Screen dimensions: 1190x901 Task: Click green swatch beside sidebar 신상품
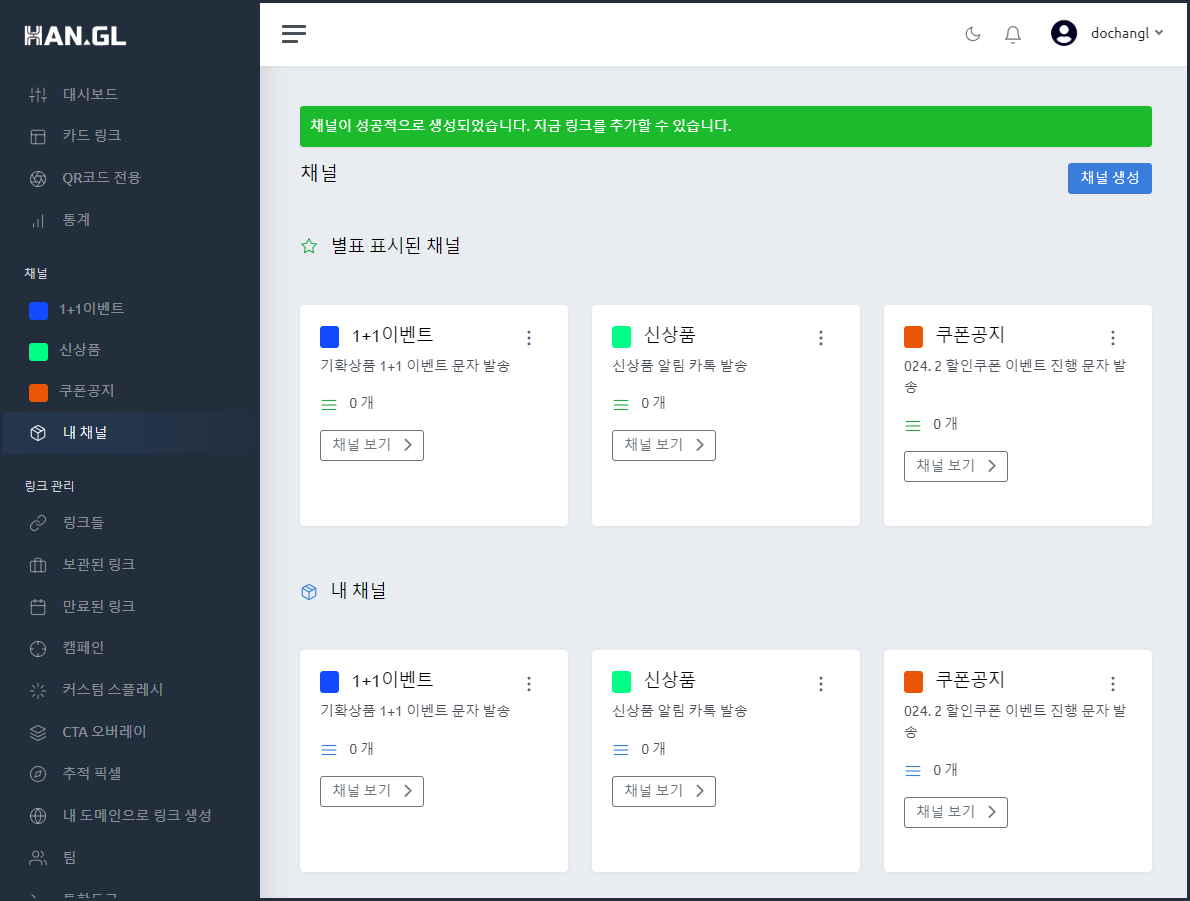tap(38, 351)
